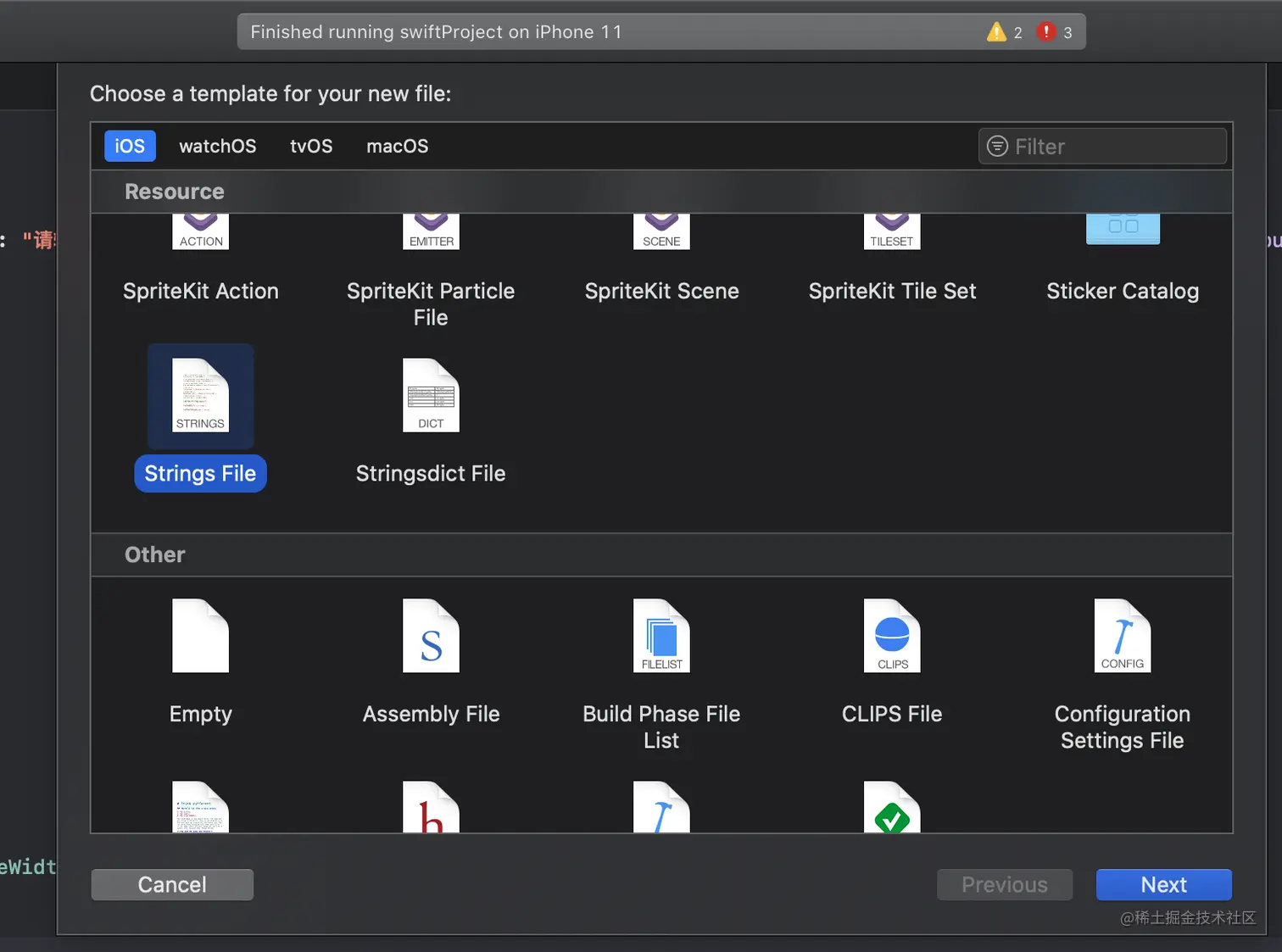This screenshot has width=1282, height=952.
Task: Select the Stringsdict DICT file icon
Action: pos(431,396)
